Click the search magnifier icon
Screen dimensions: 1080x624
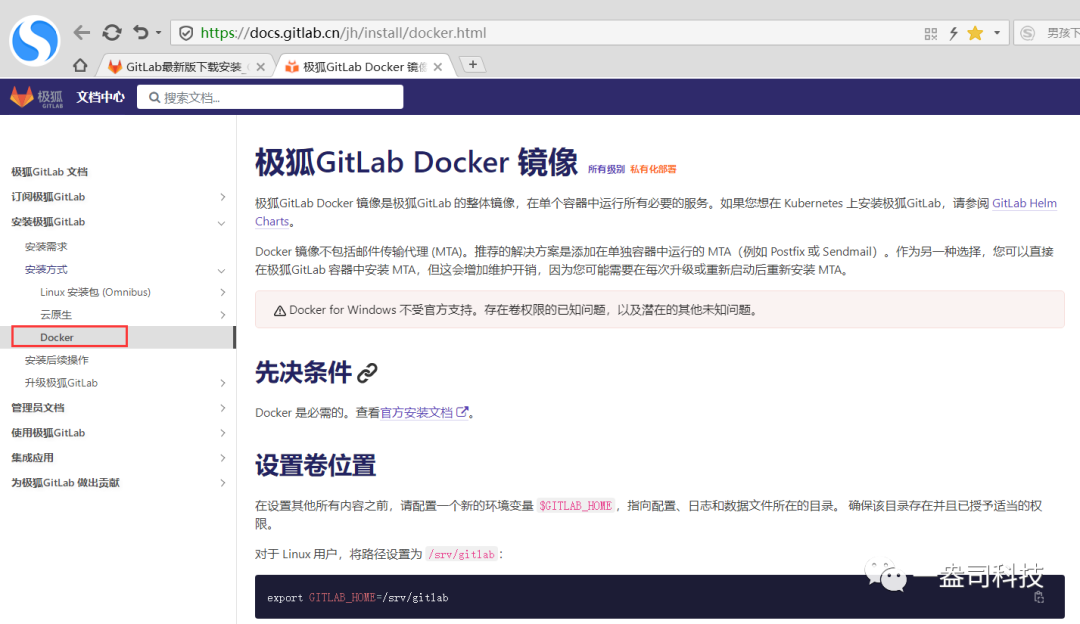[x=154, y=98]
